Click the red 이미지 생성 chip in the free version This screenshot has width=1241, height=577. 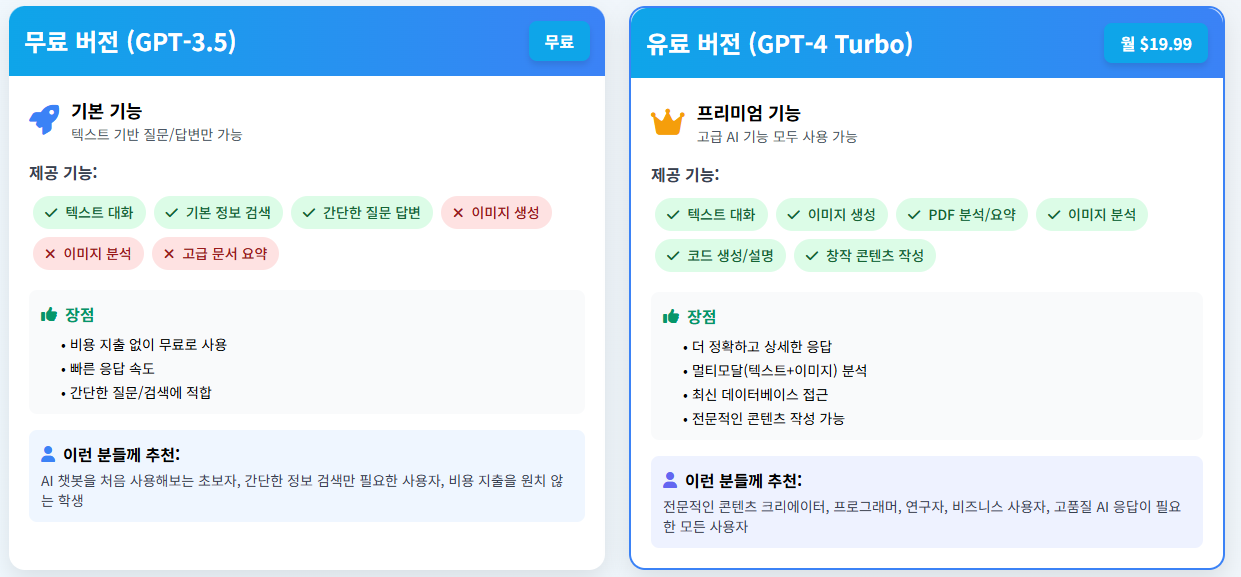(496, 212)
